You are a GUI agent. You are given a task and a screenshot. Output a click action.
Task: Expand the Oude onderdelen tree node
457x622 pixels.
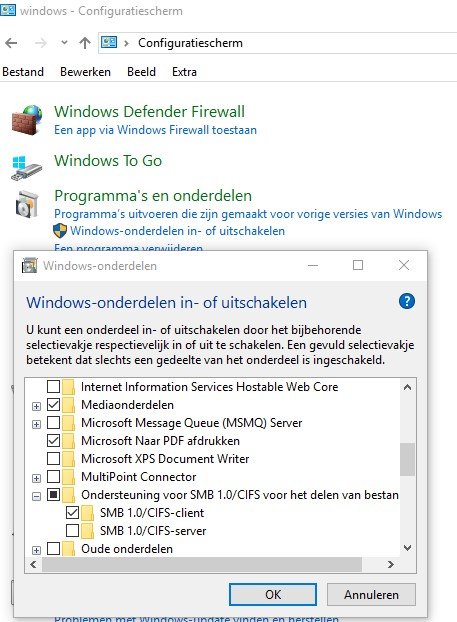pyautogui.click(x=36, y=550)
